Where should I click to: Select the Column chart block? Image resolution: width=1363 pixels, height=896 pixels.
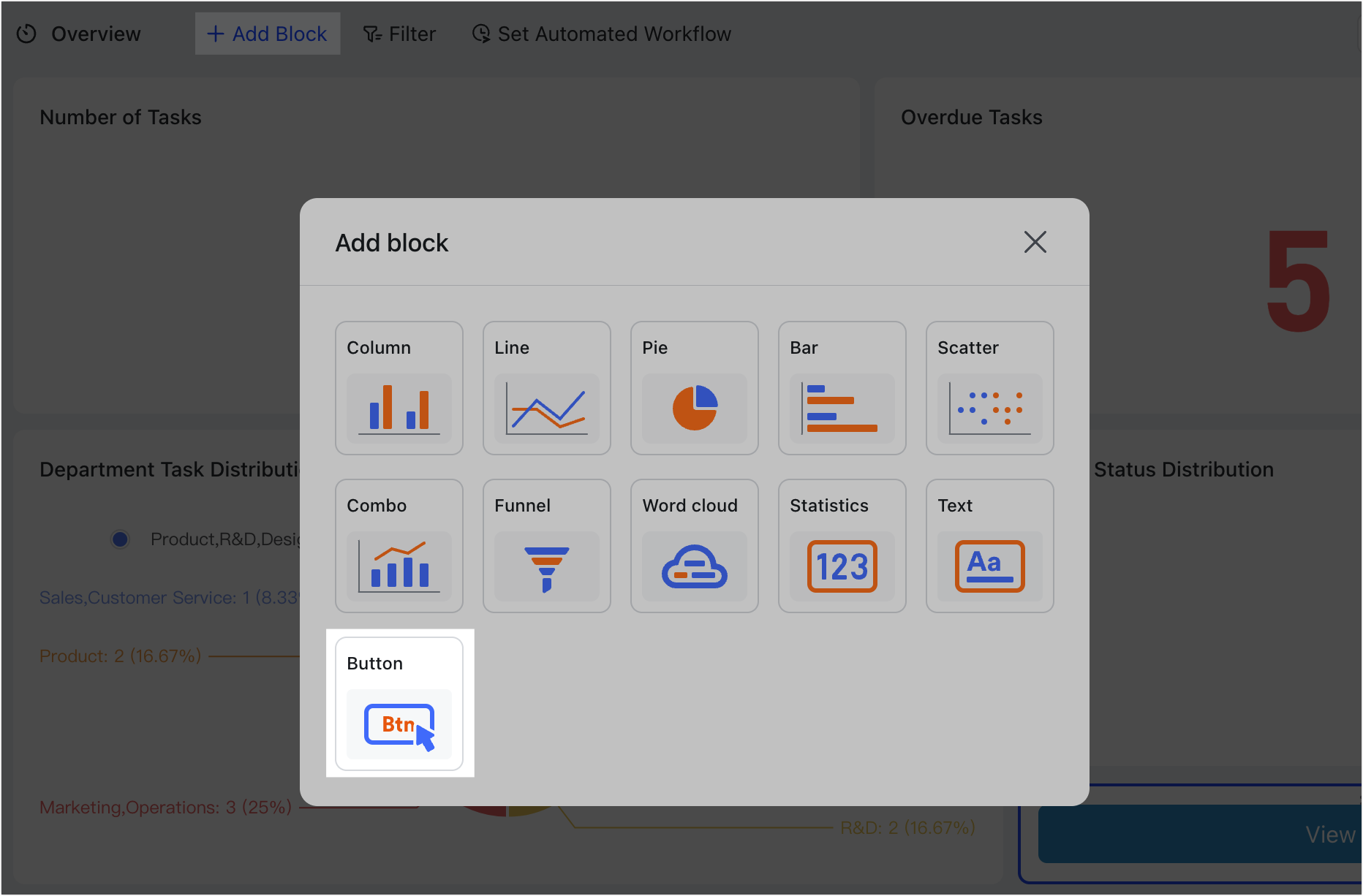coord(399,388)
